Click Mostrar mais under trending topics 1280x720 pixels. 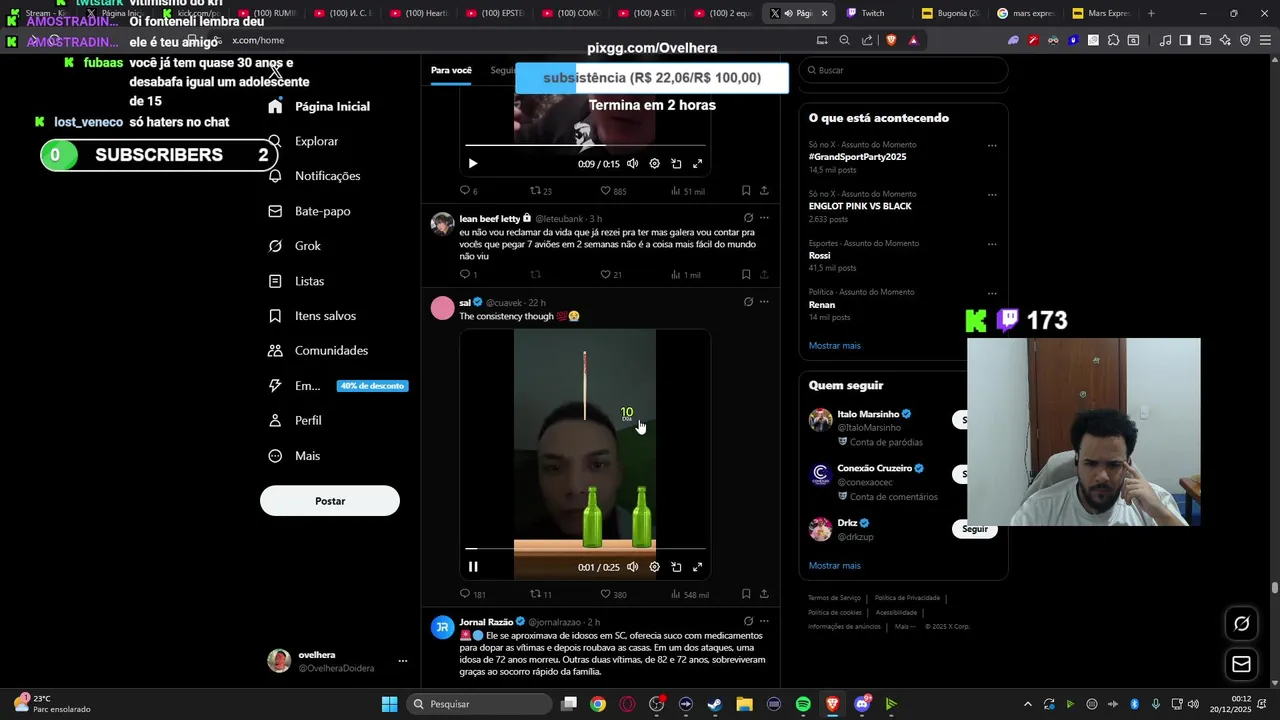834,346
